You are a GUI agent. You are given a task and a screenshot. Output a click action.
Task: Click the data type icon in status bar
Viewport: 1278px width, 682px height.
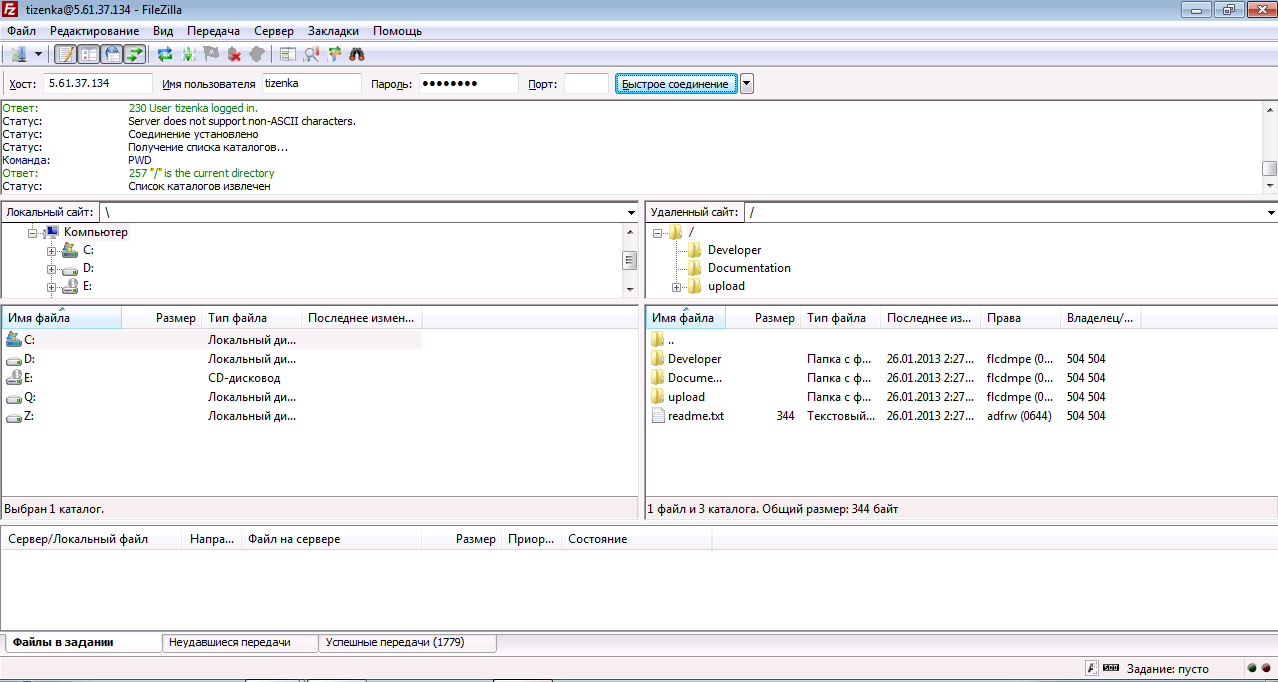click(1093, 668)
